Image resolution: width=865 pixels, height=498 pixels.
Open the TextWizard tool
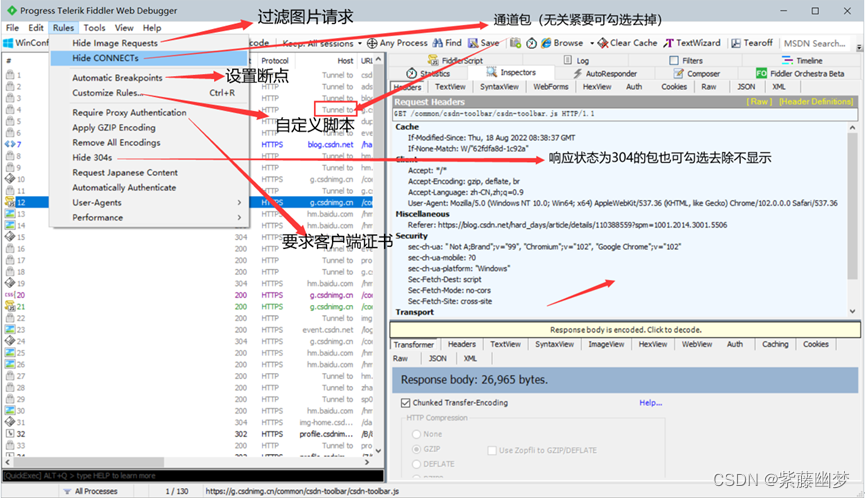click(x=692, y=43)
